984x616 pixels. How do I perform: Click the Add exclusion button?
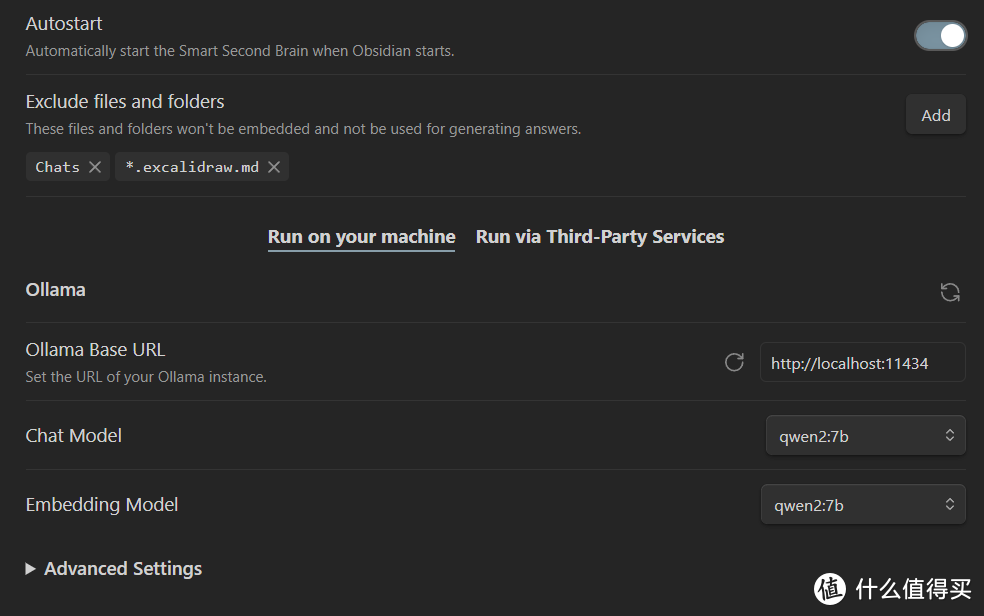pos(935,115)
